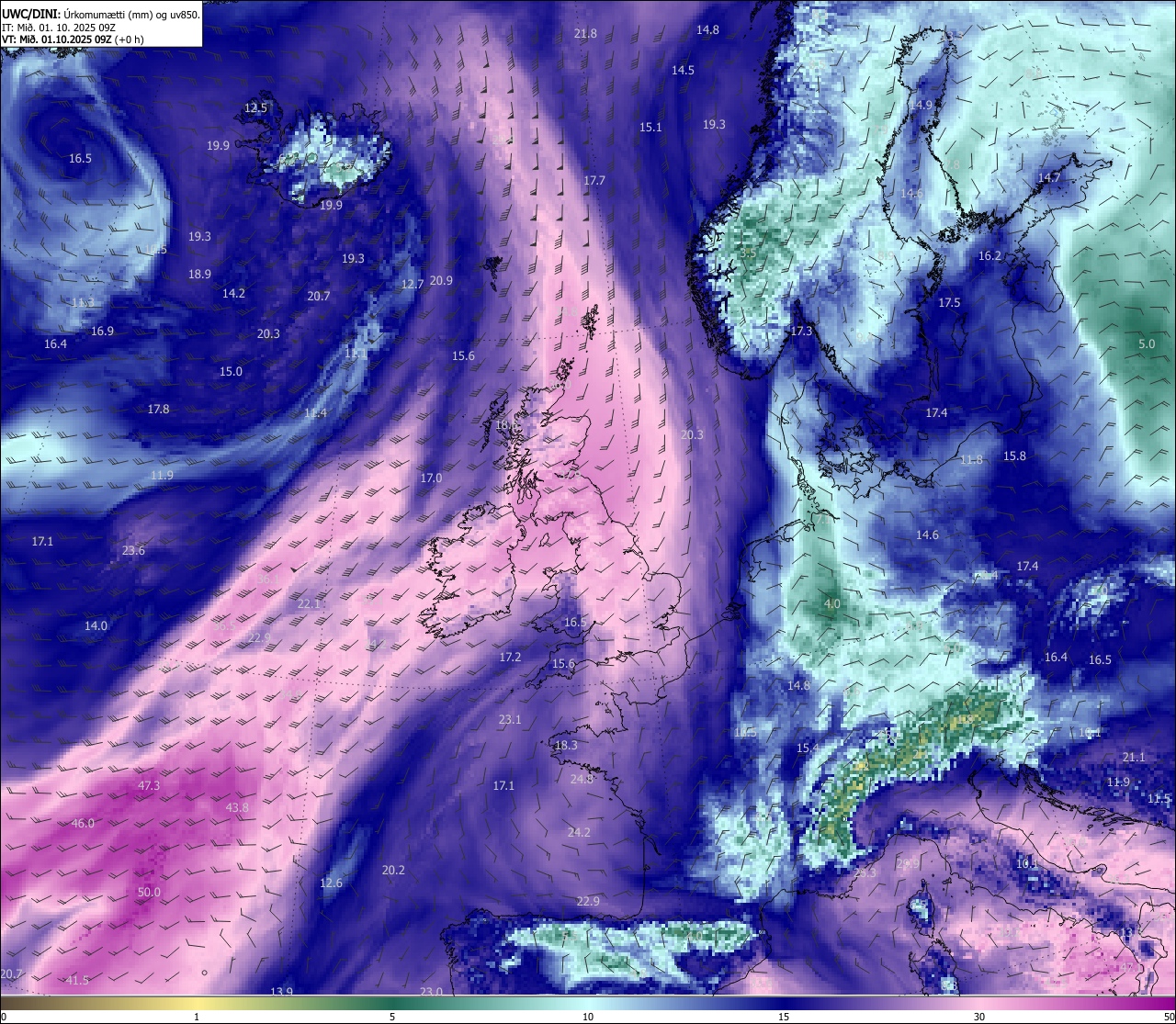This screenshot has height=1024, width=1176.
Task: Click the 15.0 value label
Action: point(231,372)
